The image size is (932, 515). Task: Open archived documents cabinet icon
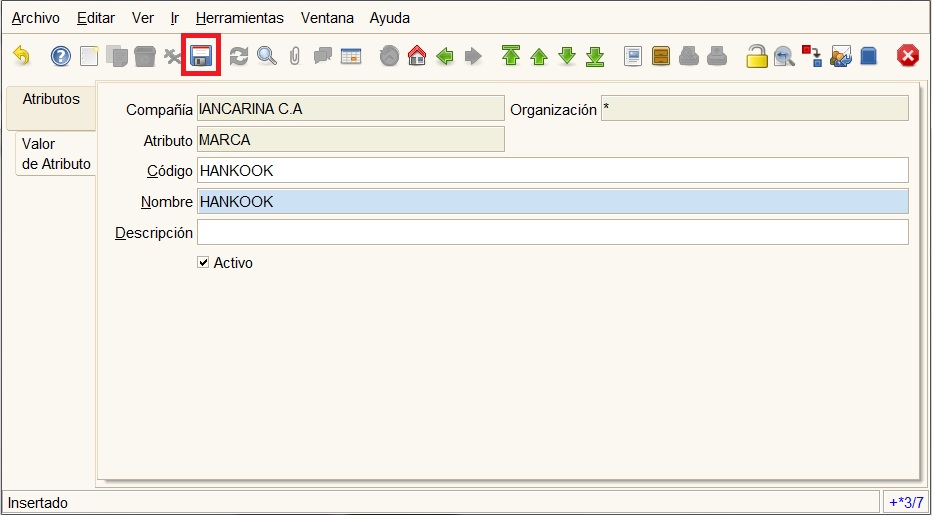(661, 56)
